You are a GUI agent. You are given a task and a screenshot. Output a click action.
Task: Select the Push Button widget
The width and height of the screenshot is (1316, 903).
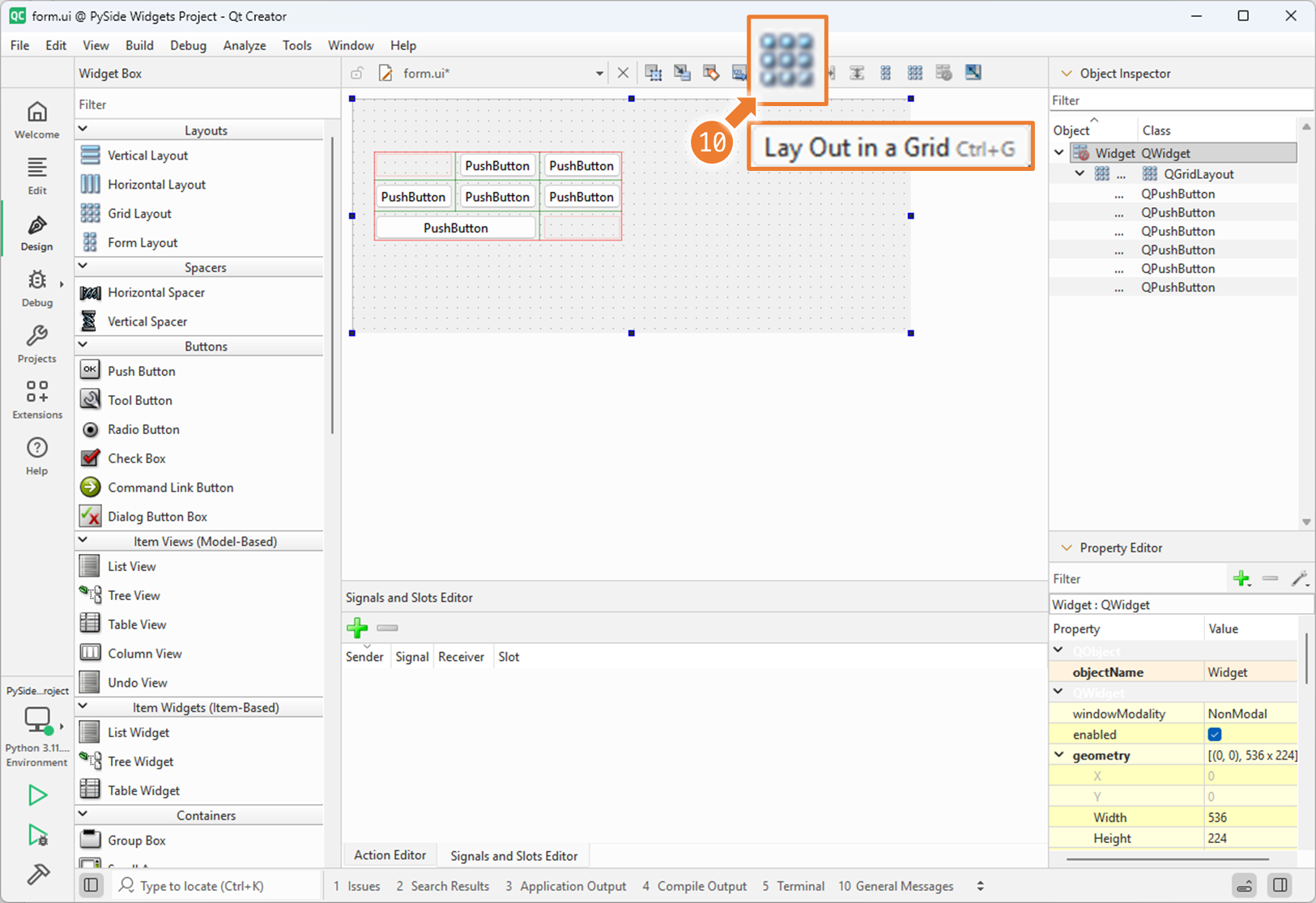[x=142, y=371]
